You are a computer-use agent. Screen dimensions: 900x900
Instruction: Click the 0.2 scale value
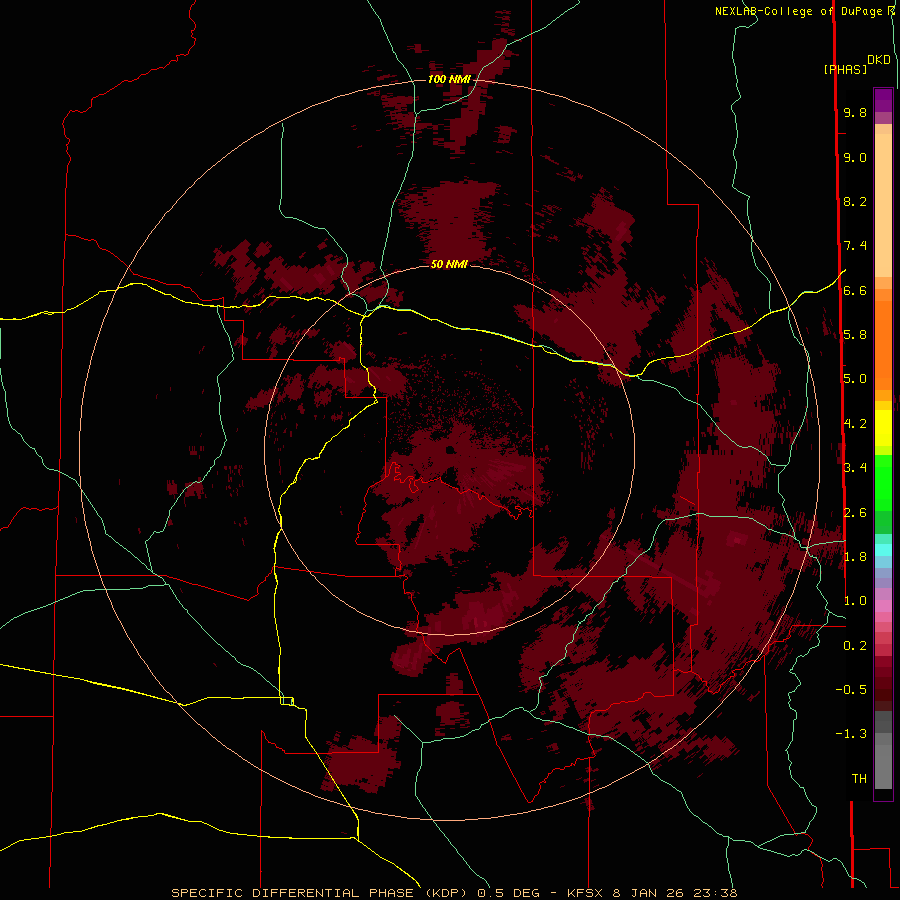pos(855,646)
